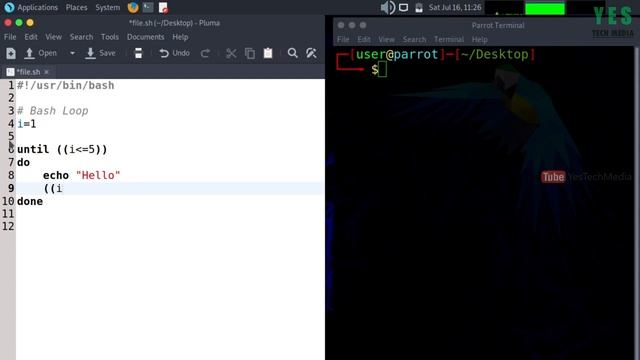Open Pluma File menu
The height and width of the screenshot is (360, 640).
pyautogui.click(x=10, y=37)
